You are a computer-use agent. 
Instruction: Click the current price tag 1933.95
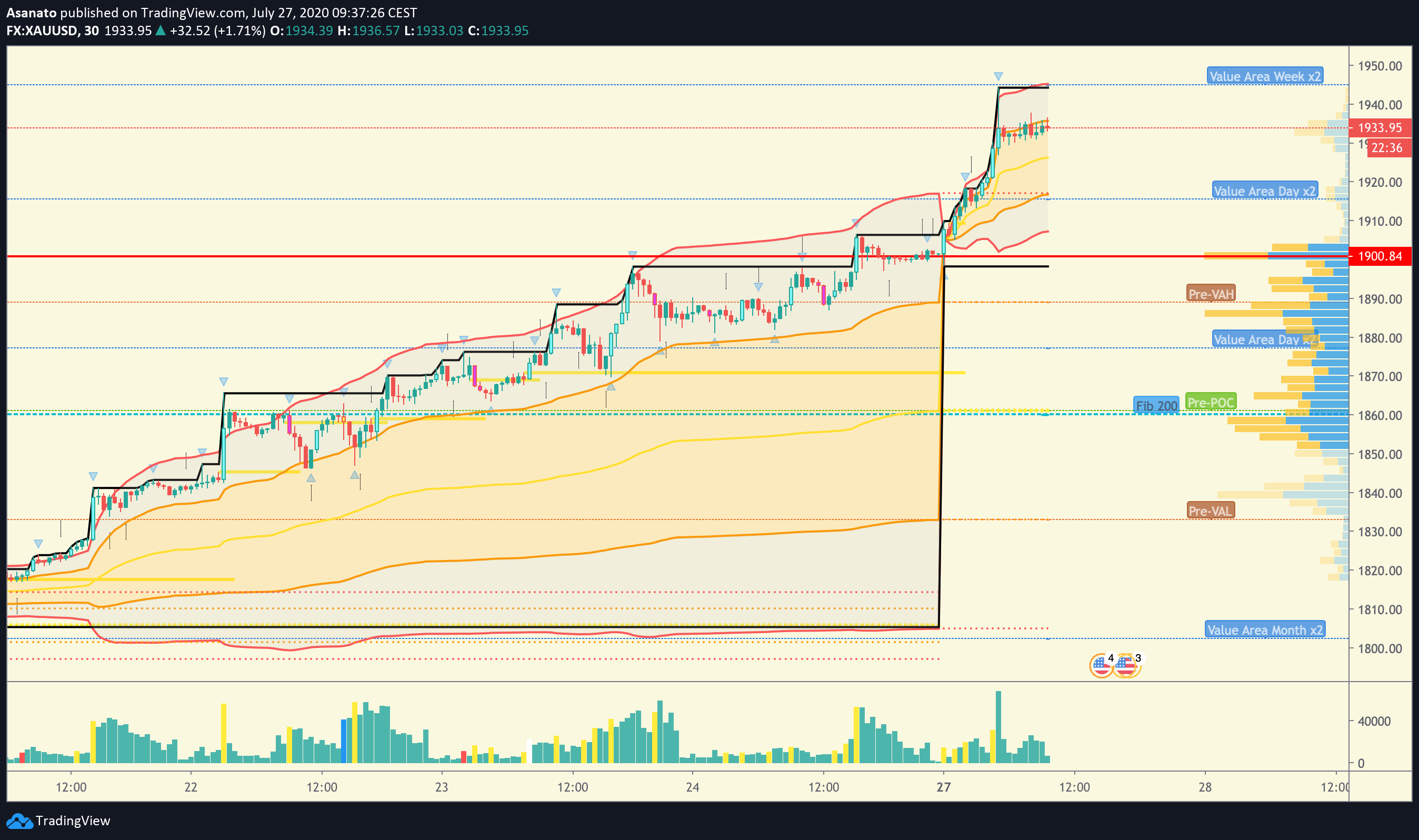coord(1380,128)
